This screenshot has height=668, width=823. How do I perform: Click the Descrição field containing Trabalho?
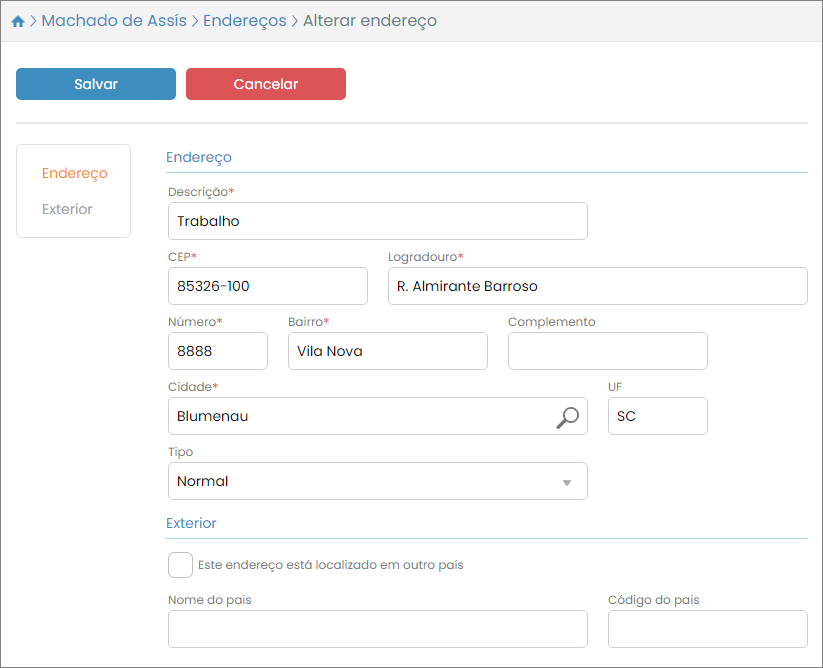click(x=377, y=221)
